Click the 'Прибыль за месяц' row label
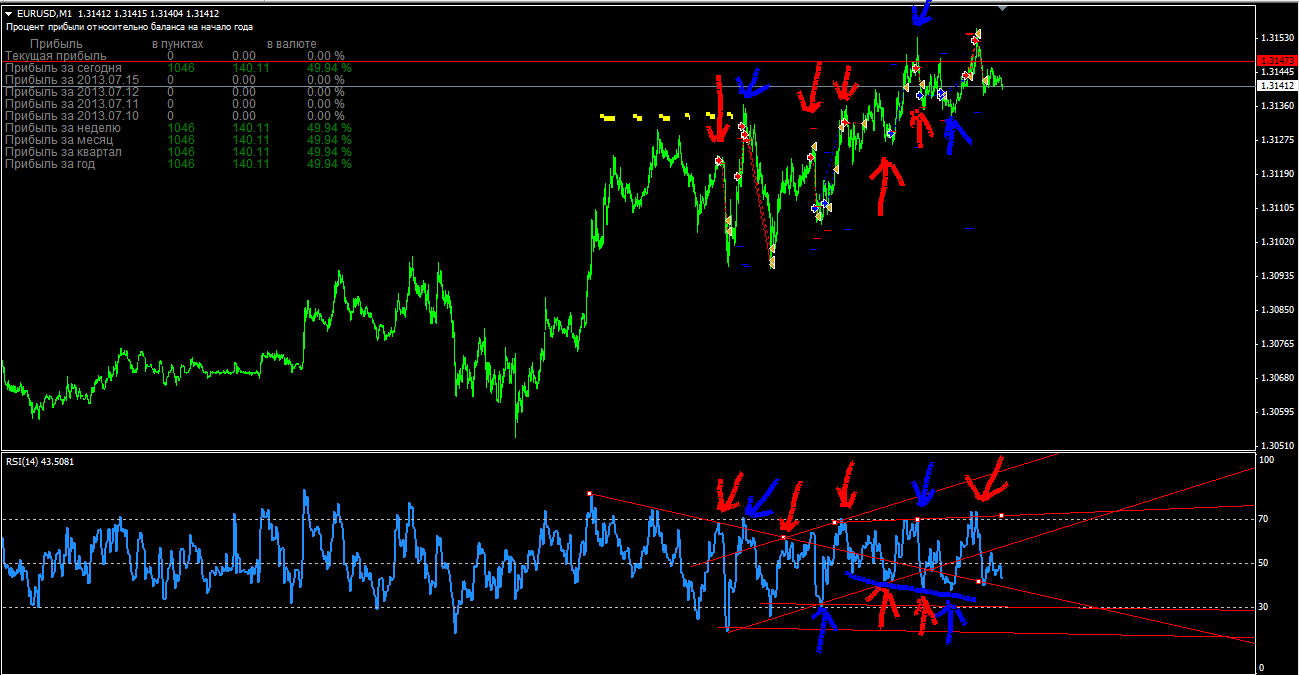Image resolution: width=1299 pixels, height=675 pixels. pyautogui.click(x=59, y=140)
